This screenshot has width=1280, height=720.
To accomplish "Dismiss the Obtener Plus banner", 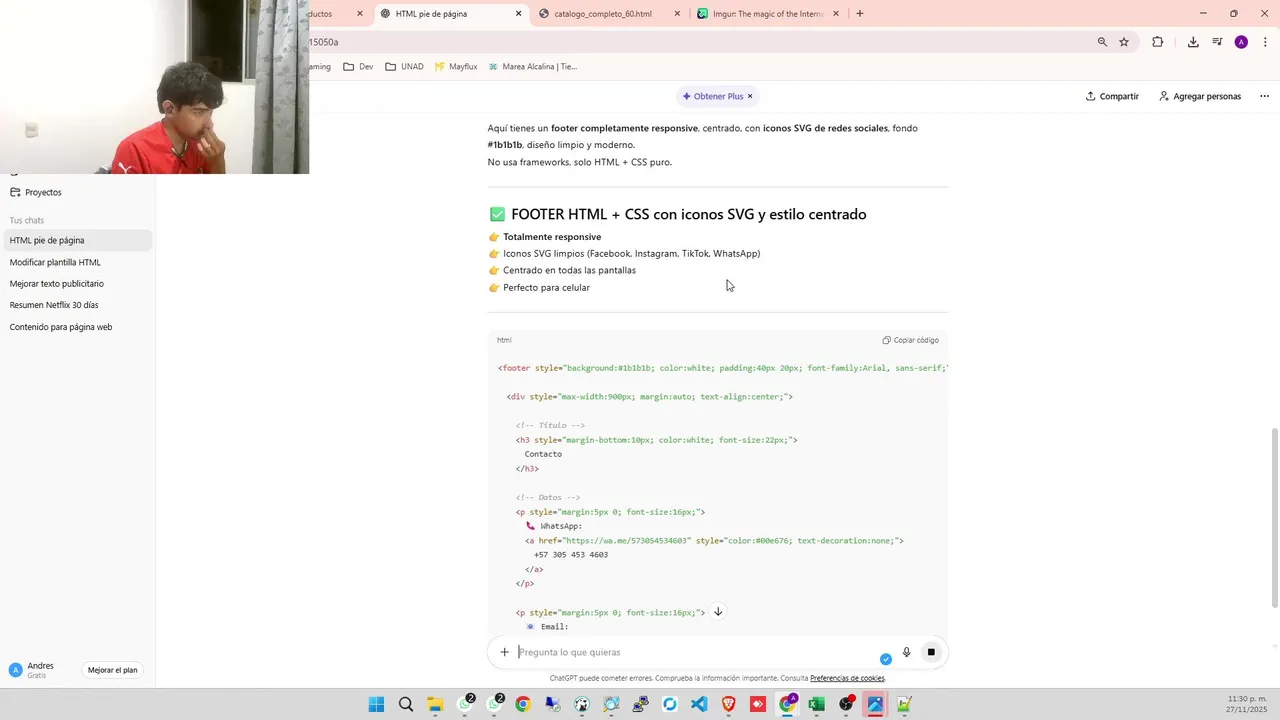I will pos(750,96).
